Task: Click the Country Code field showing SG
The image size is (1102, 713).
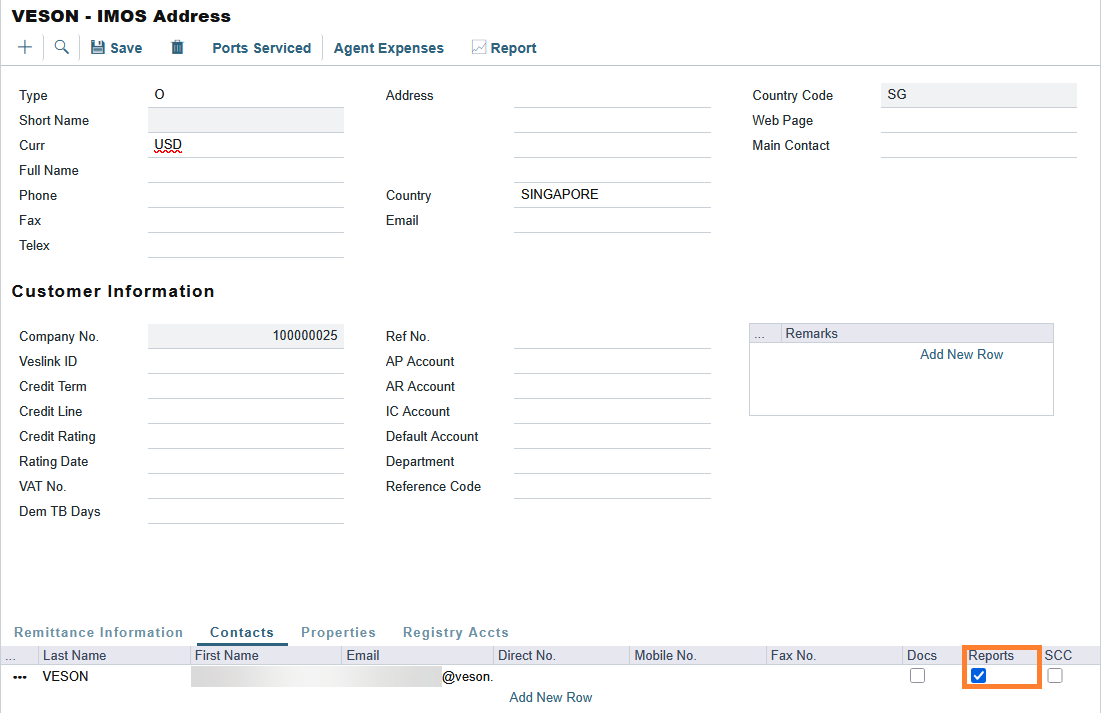Action: [x=978, y=95]
